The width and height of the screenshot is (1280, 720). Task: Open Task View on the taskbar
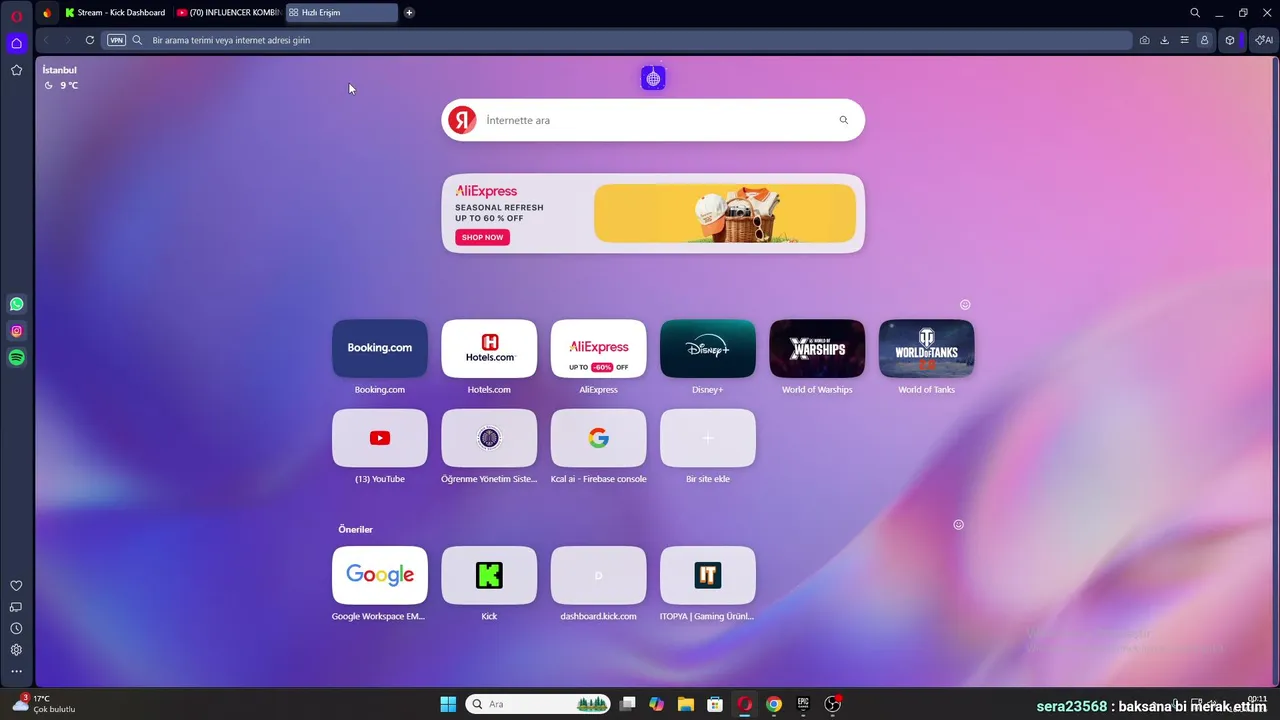point(627,704)
